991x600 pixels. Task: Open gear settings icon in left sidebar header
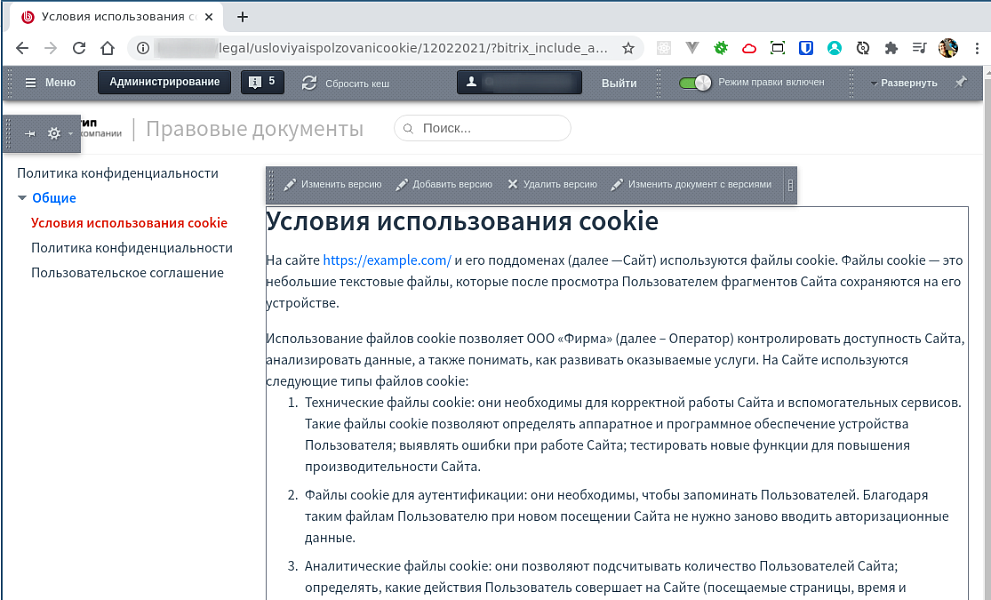pos(54,132)
